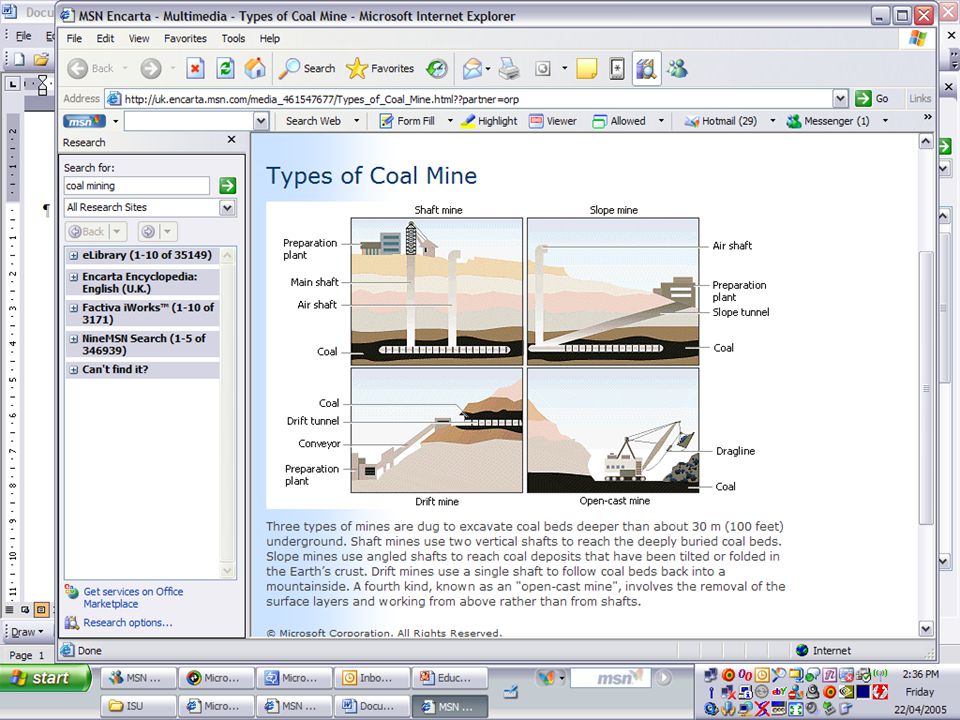Image resolution: width=960 pixels, height=720 pixels.
Task: Open the Windows Start menu
Action: point(44,678)
